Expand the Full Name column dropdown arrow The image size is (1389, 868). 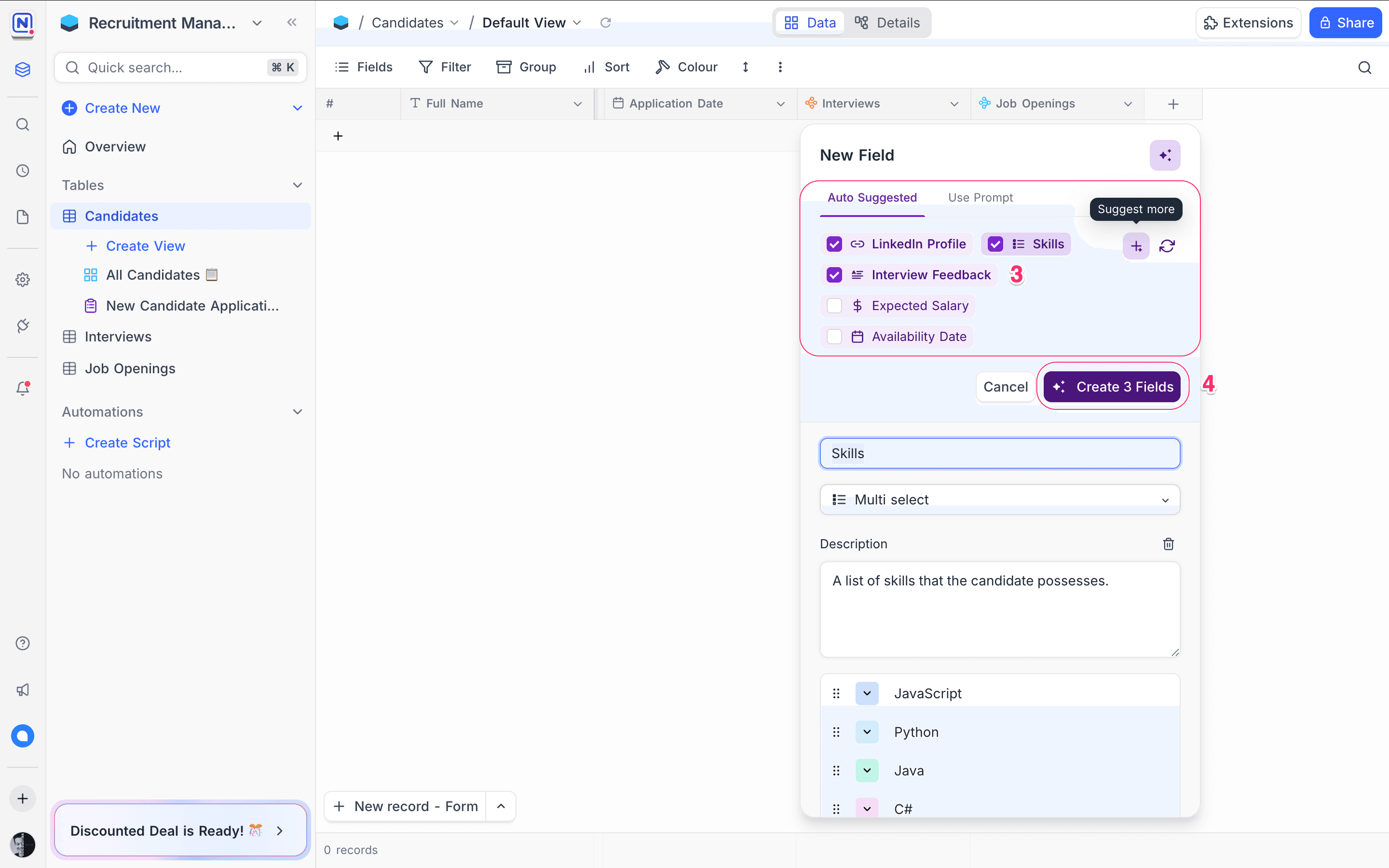pyautogui.click(x=577, y=104)
